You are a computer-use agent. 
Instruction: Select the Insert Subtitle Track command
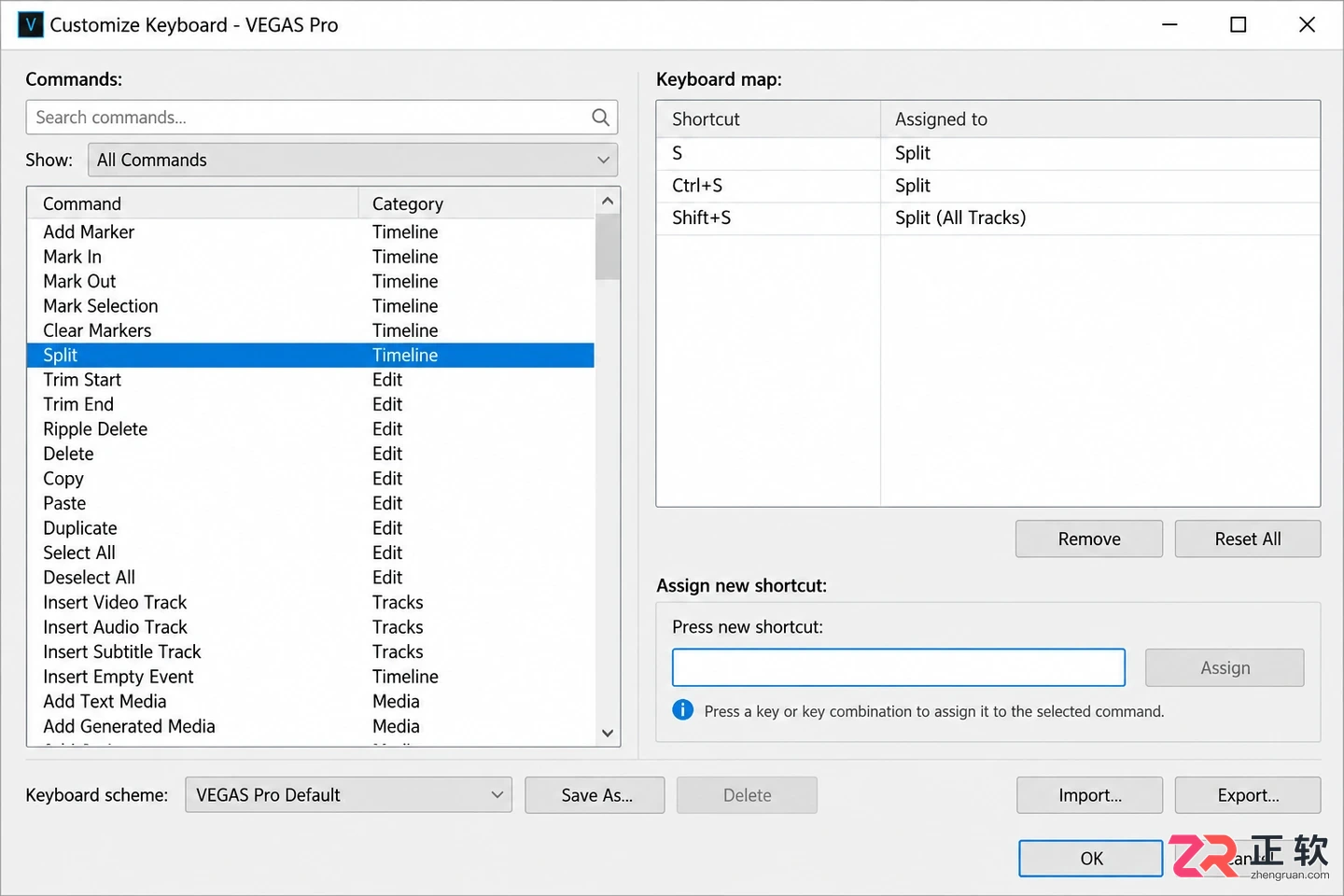(311, 651)
